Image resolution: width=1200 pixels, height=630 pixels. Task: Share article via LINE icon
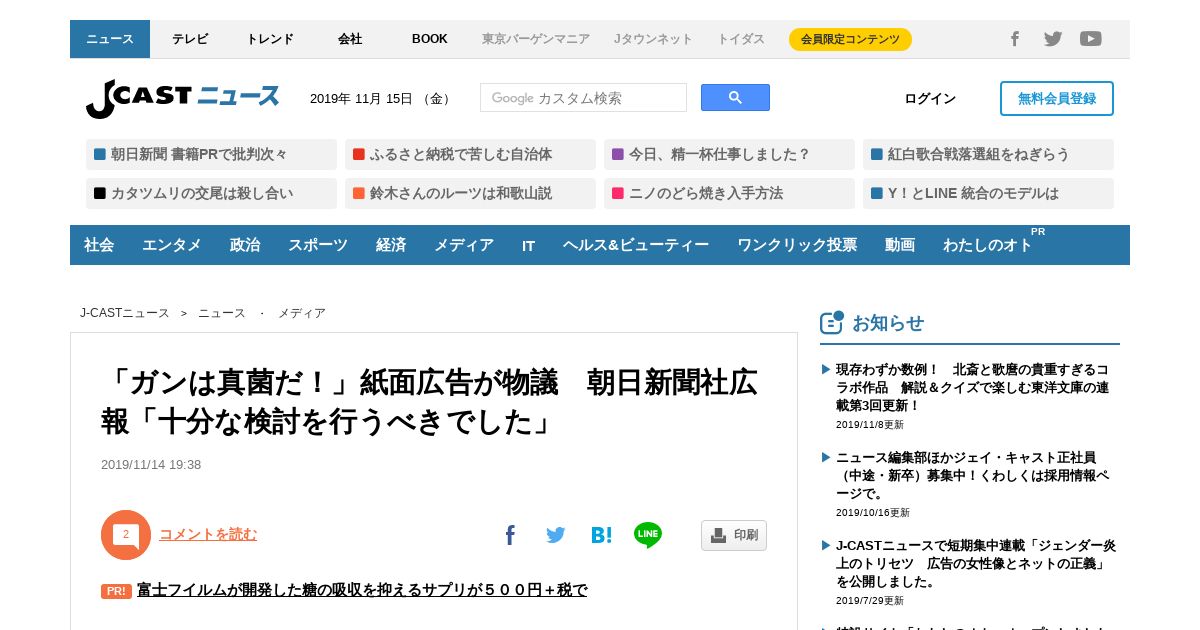point(648,535)
